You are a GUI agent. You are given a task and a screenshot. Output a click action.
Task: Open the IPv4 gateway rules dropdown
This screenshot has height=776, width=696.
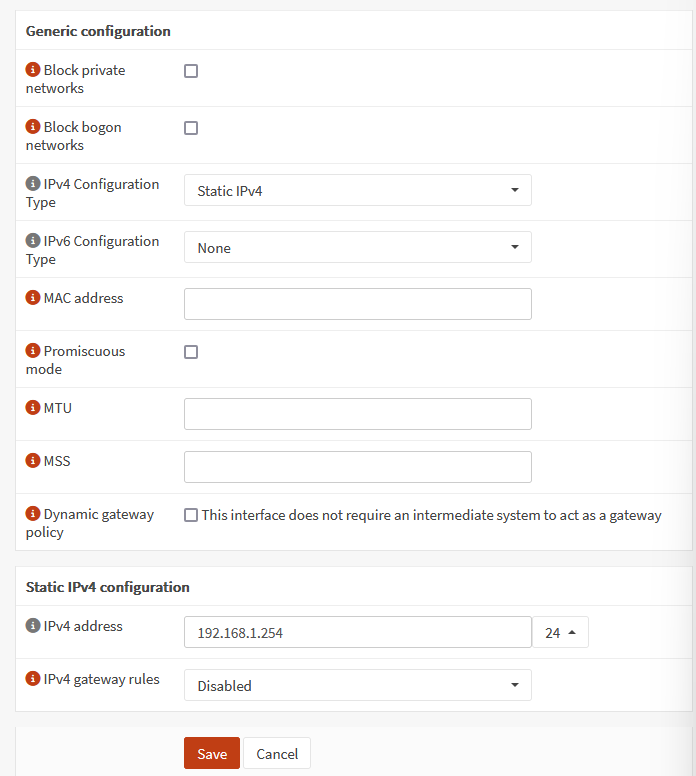(357, 685)
